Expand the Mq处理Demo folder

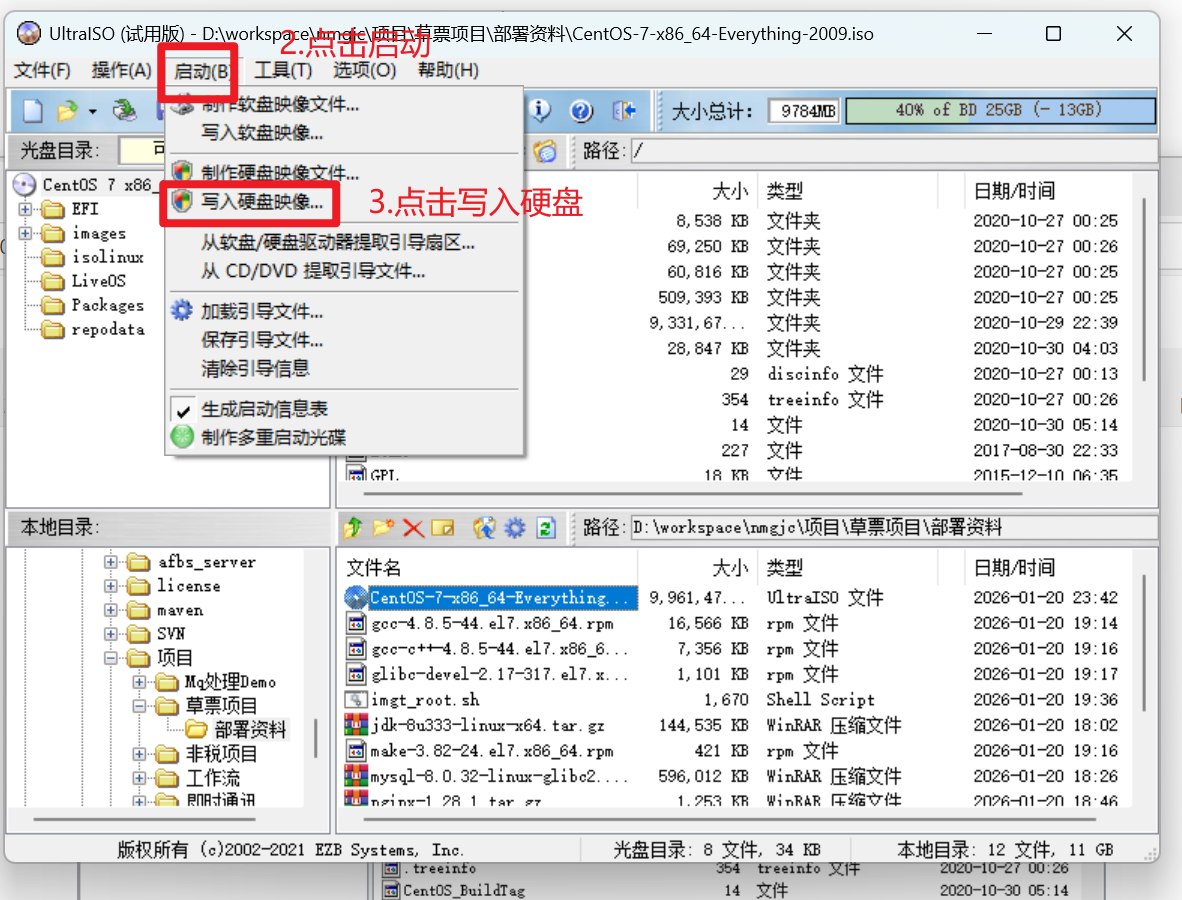pyautogui.click(x=139, y=682)
